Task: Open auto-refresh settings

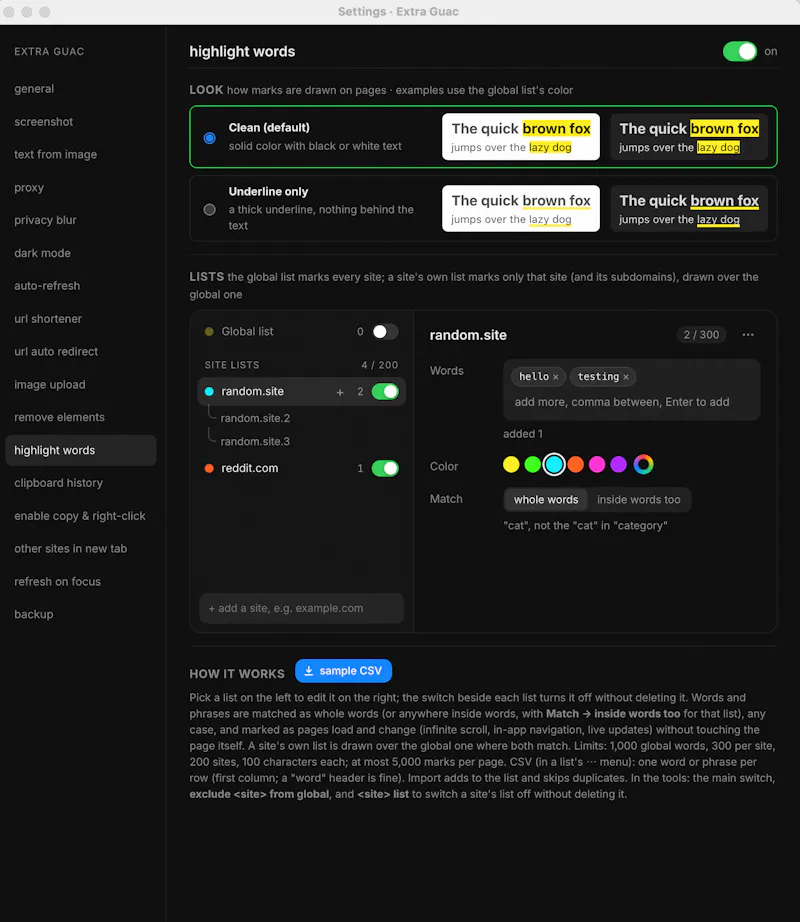Action: pyautogui.click(x=81, y=286)
